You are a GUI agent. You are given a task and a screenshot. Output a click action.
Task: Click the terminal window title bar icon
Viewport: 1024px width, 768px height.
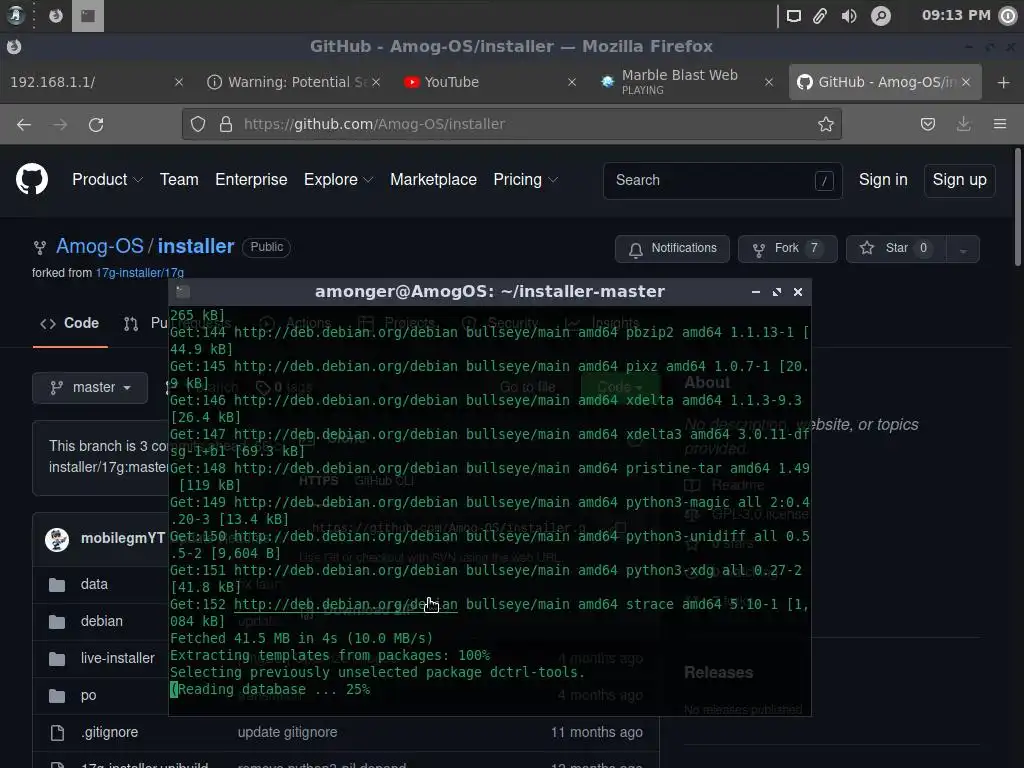pos(183,292)
